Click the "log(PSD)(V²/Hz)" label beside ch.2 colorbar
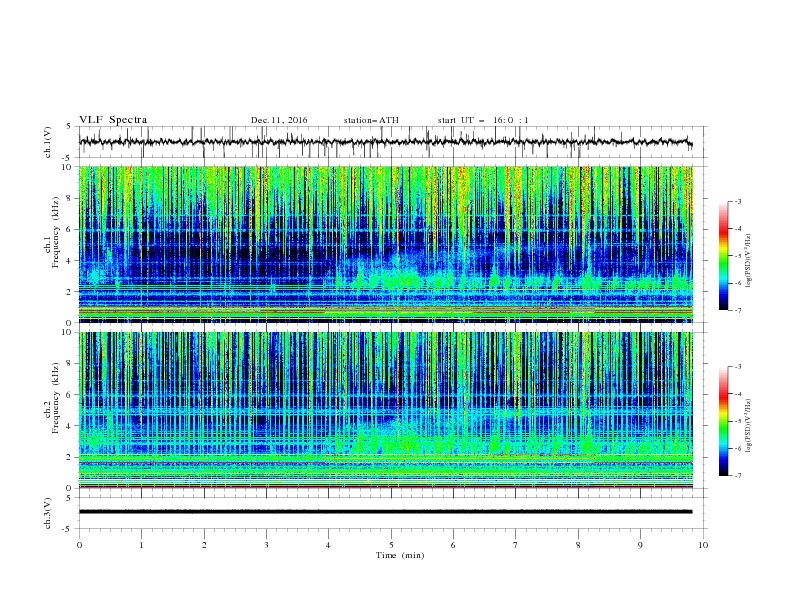Screen dimensions: 792x612 [748, 425]
